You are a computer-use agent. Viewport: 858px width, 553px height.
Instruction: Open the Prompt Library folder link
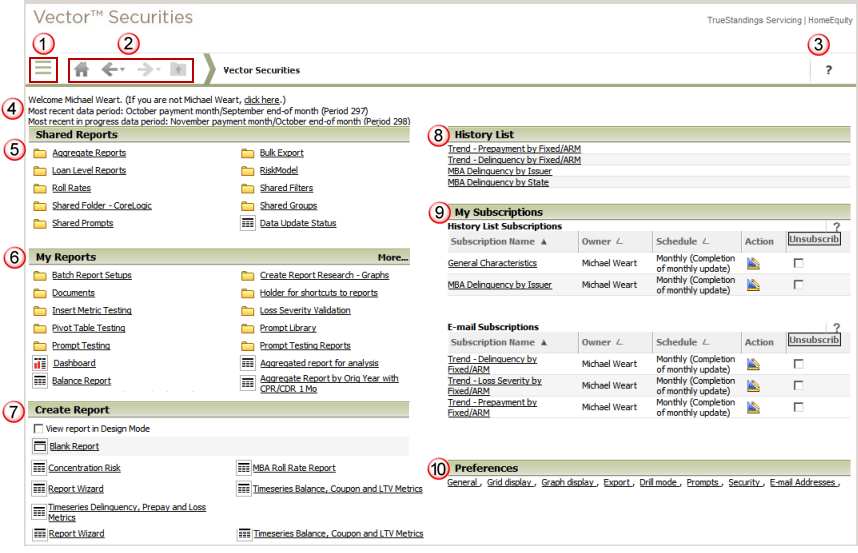coord(288,328)
